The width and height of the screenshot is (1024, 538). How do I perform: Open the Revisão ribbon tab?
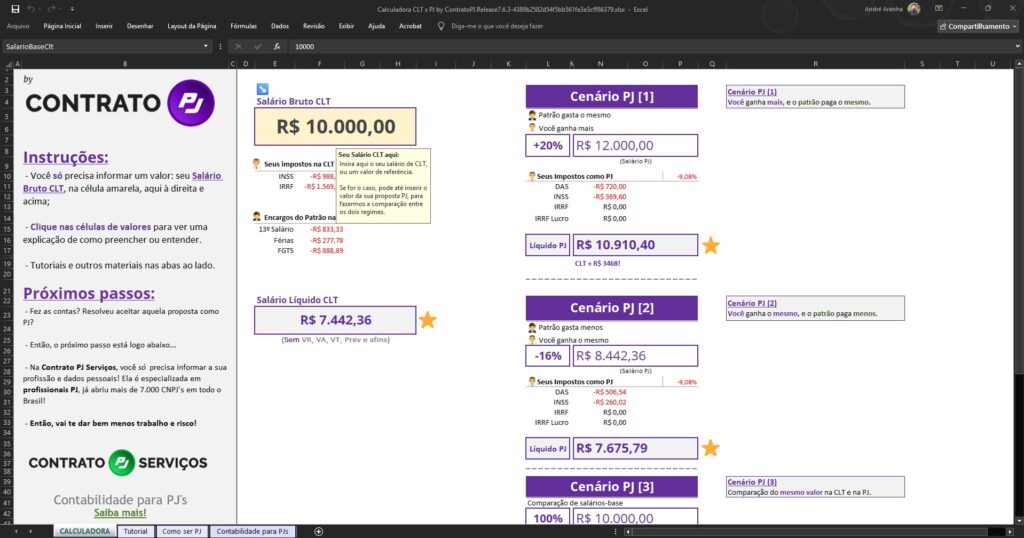313,26
